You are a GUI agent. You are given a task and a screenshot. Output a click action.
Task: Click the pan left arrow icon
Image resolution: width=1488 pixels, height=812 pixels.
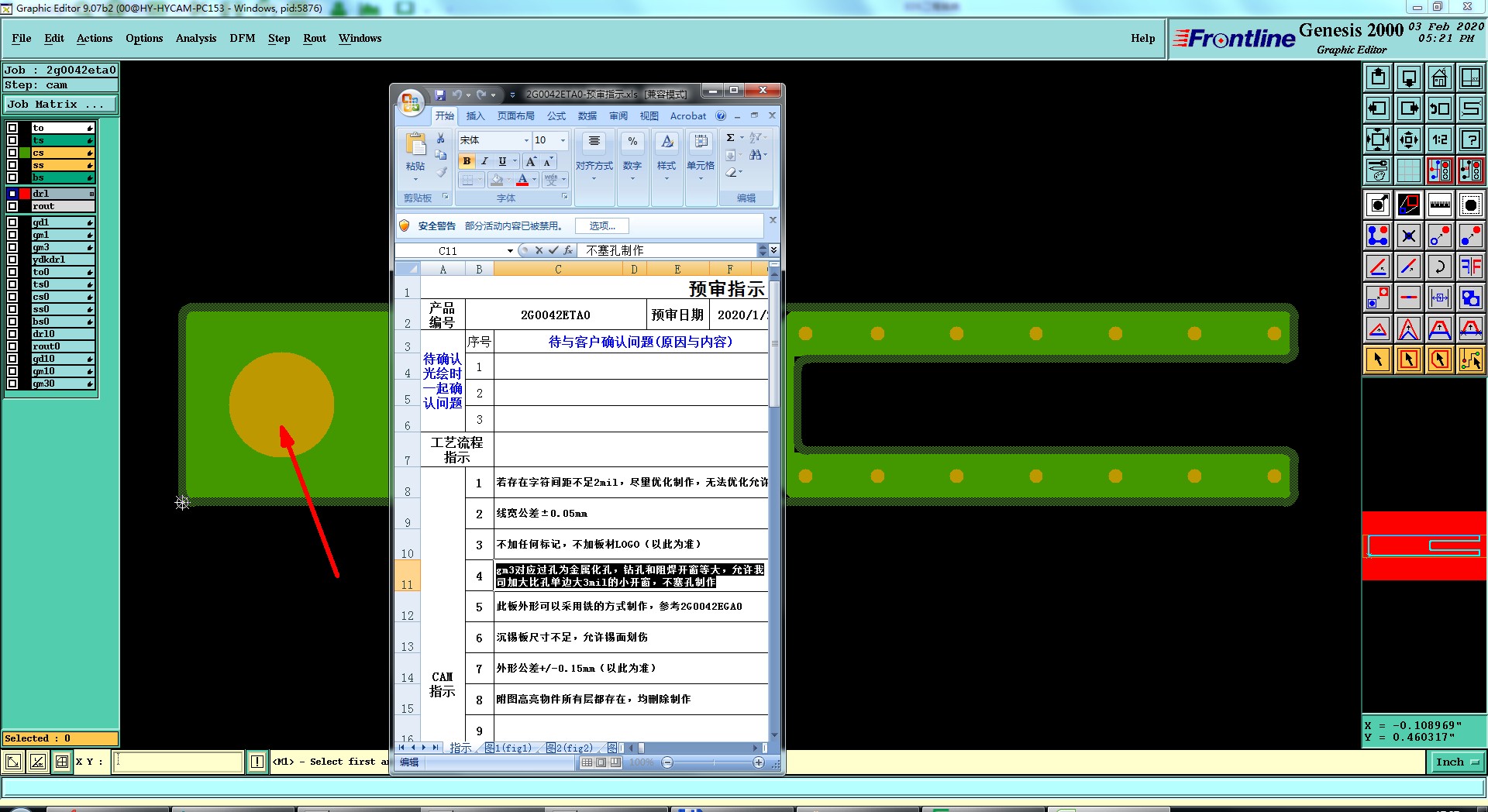pos(1377,108)
